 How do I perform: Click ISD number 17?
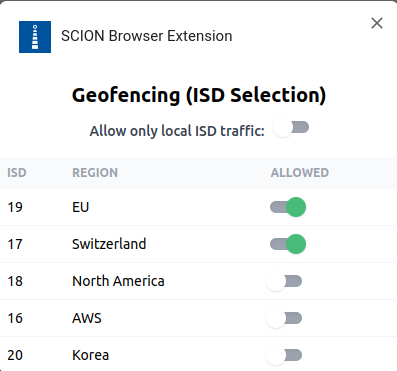click(x=15, y=244)
